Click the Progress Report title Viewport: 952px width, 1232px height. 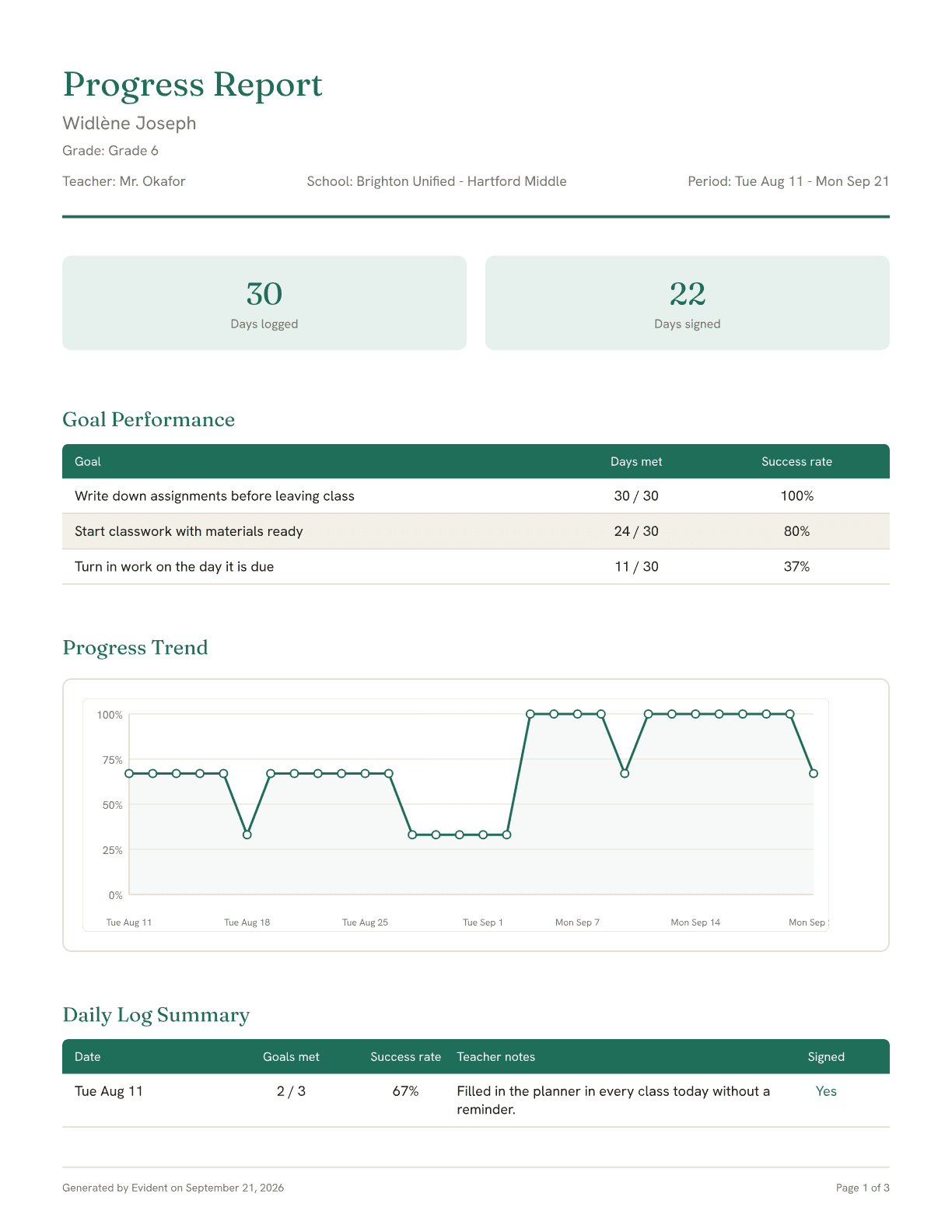(x=192, y=84)
